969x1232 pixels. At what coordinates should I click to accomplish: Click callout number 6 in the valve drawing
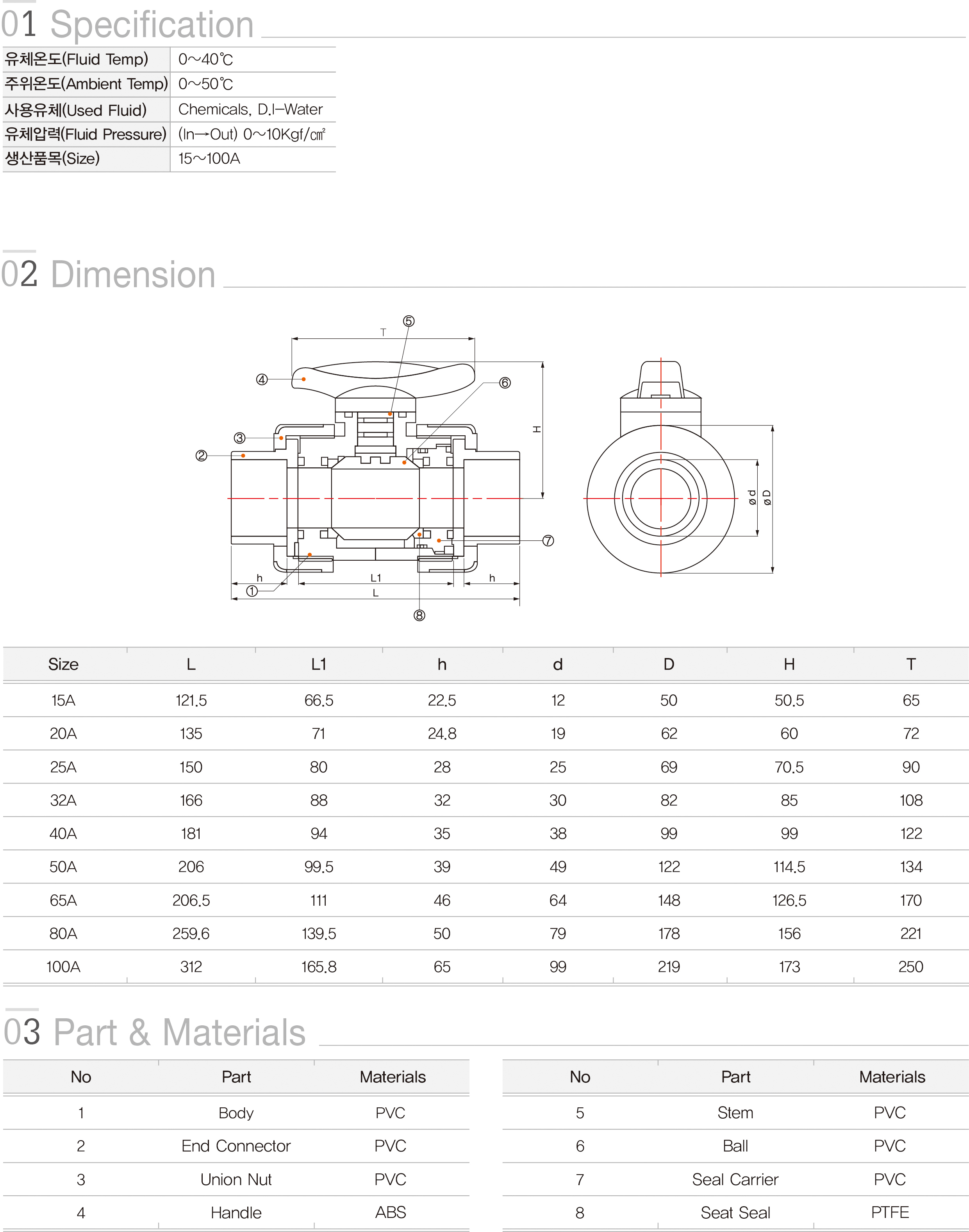coord(505,383)
